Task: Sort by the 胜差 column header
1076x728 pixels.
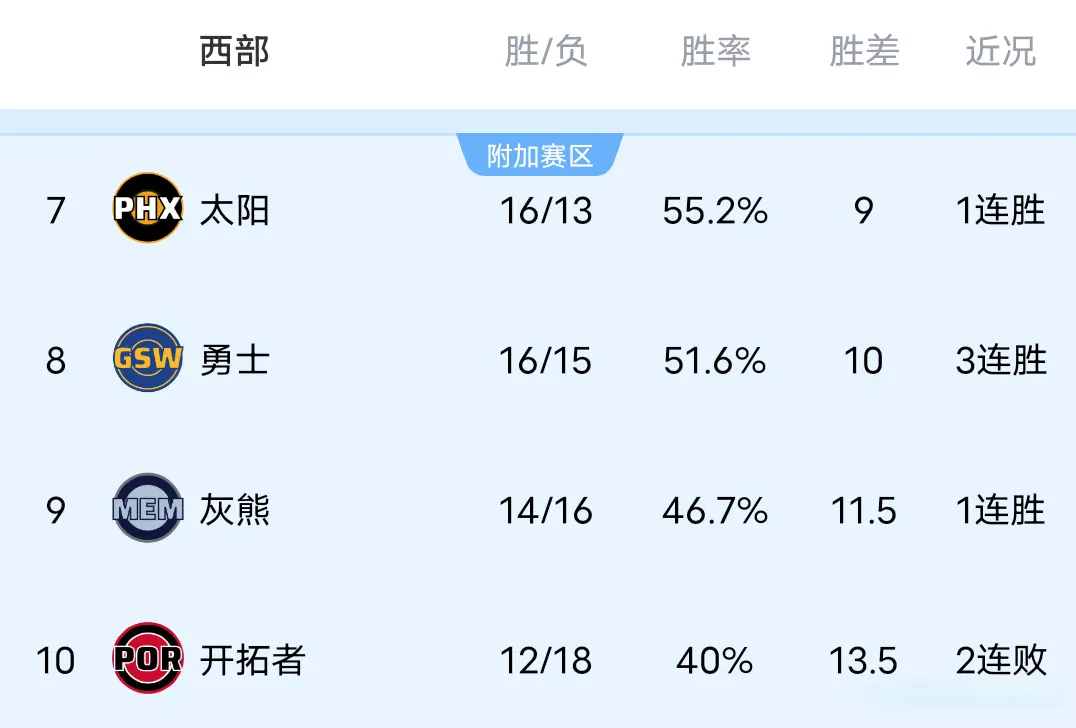Action: (x=864, y=51)
